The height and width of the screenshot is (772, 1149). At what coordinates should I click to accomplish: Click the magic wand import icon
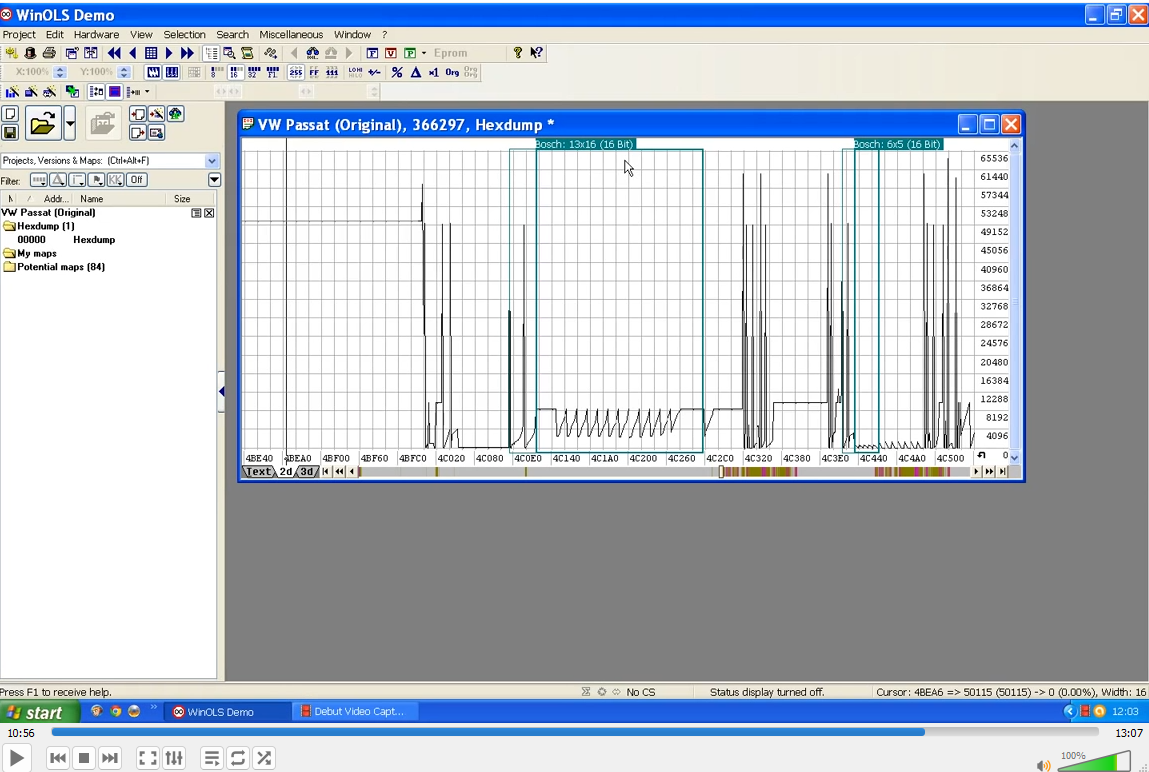157,114
